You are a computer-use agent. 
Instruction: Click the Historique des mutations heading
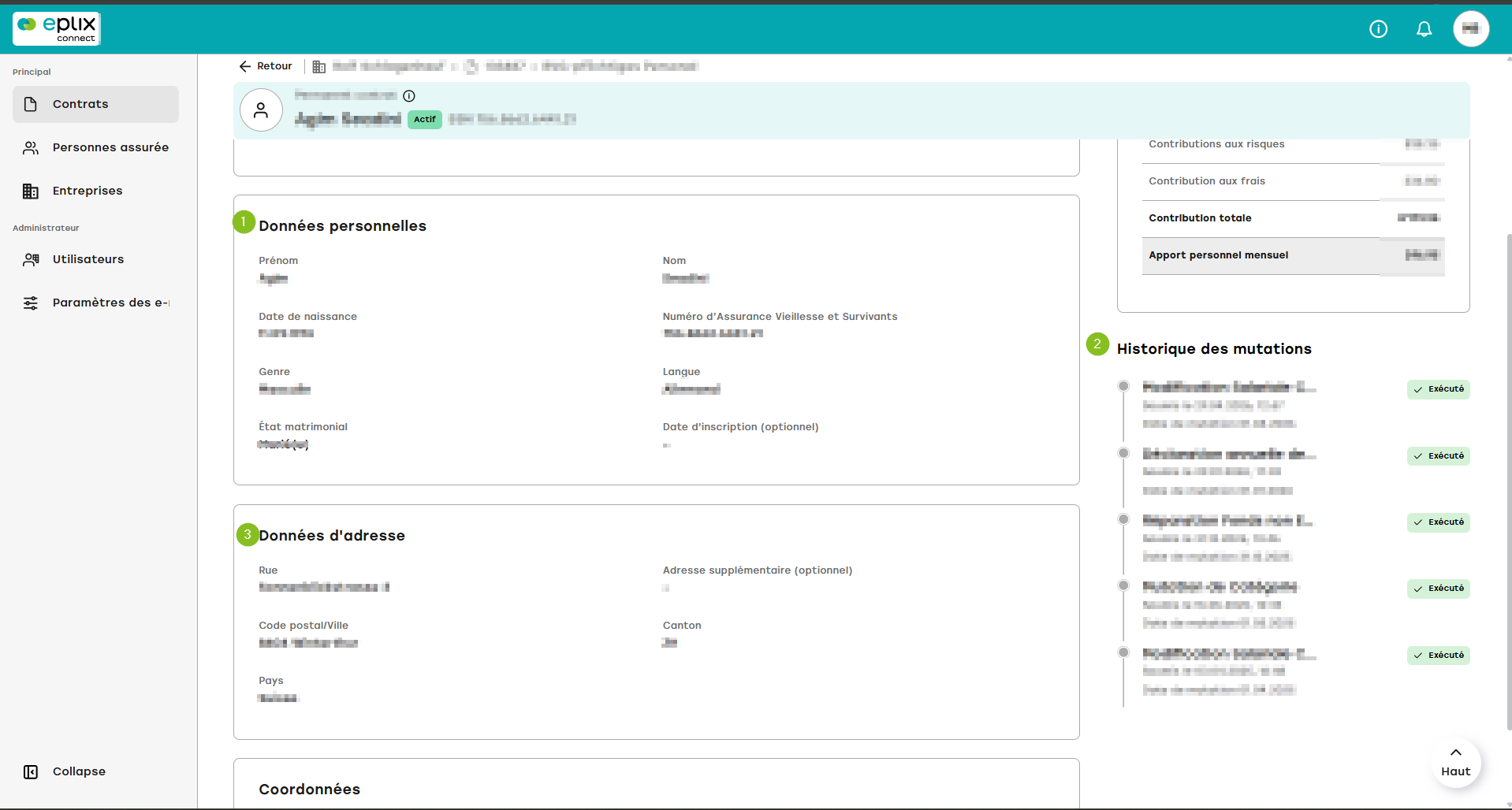point(1214,349)
